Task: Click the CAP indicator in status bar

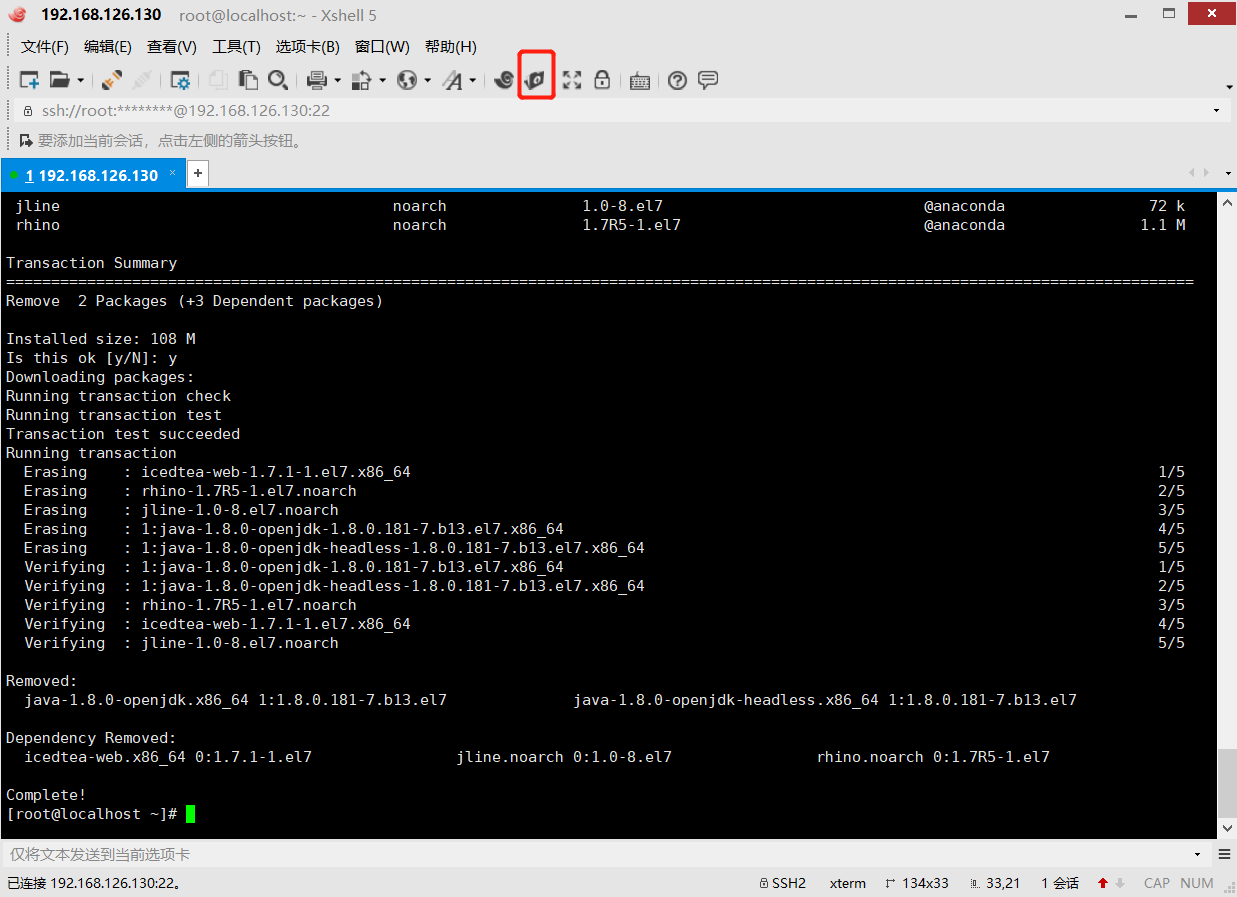Action: click(x=1157, y=883)
